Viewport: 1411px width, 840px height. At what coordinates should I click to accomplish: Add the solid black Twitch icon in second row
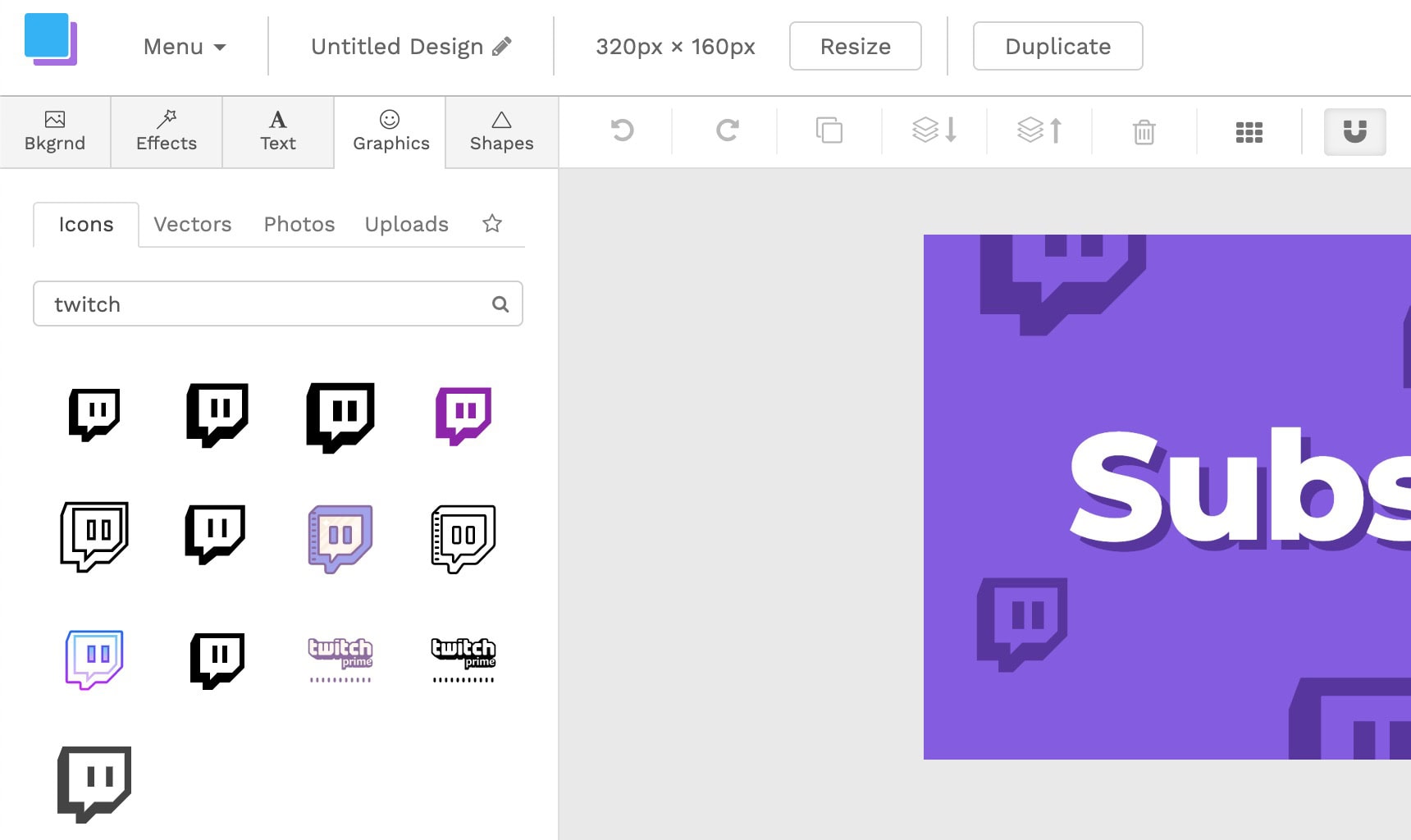click(216, 535)
